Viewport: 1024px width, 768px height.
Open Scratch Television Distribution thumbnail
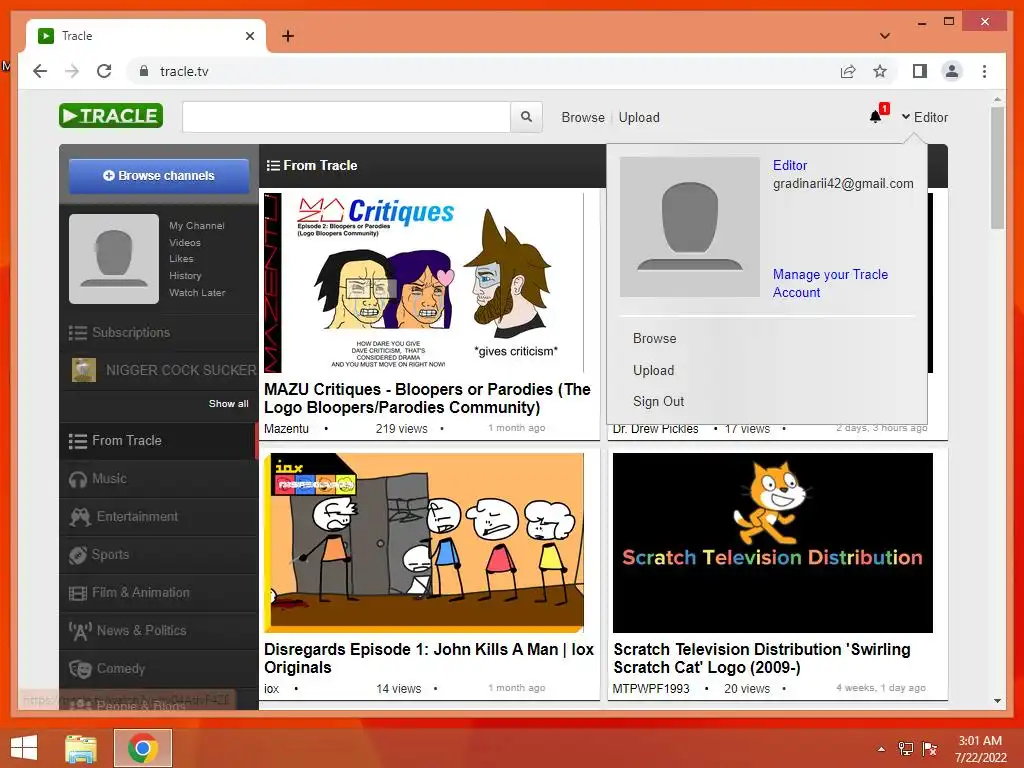point(773,543)
